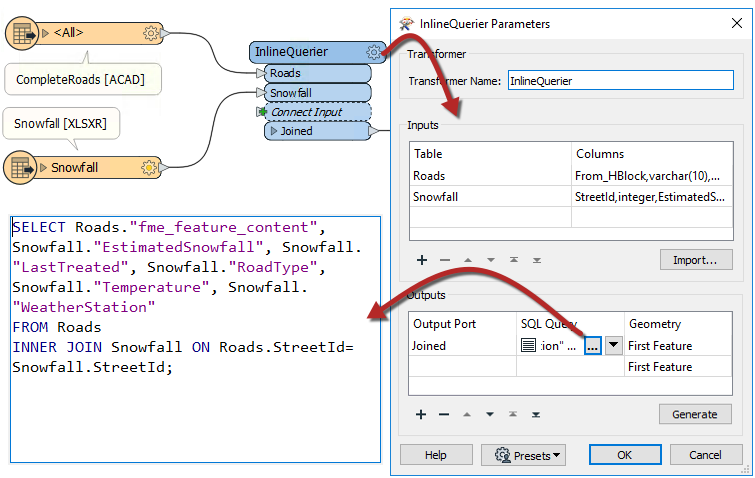Image resolution: width=755 pixels, height=478 pixels.
Task: Add a new row to Inputs table
Action: tap(422, 260)
